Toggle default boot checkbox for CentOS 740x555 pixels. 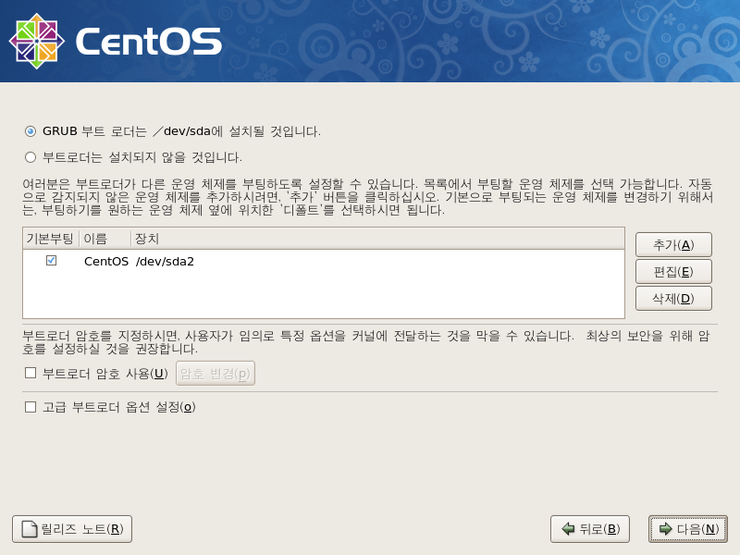pos(51,261)
